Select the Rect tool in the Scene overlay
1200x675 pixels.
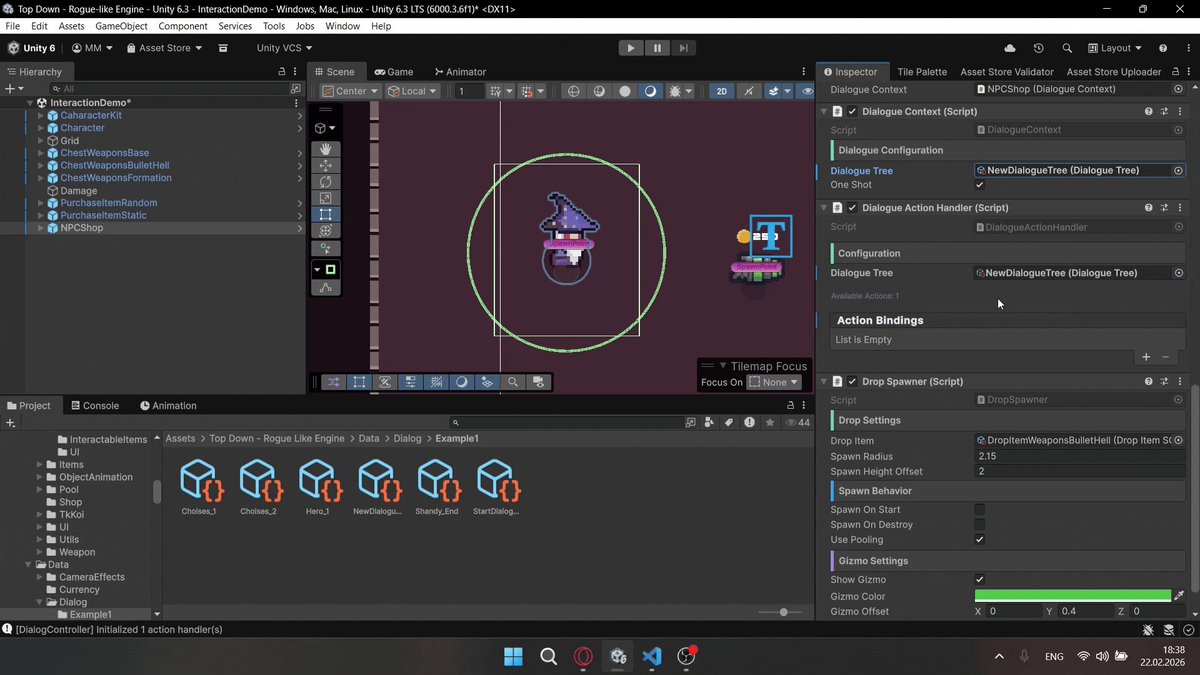[x=326, y=214]
